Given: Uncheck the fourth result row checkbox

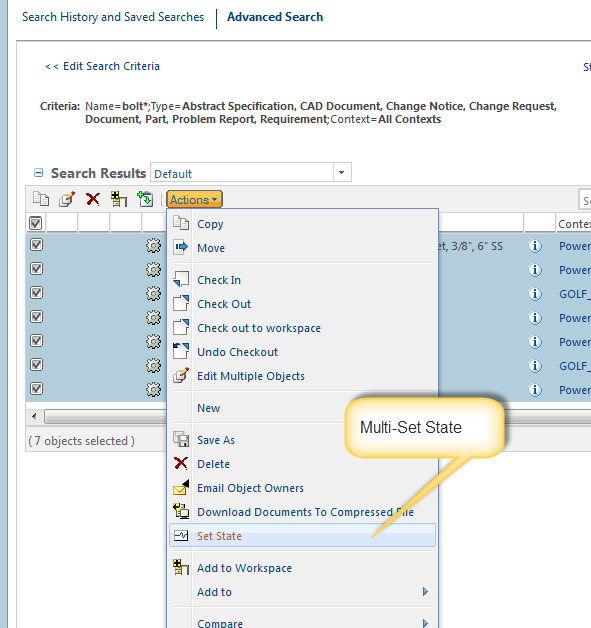Looking at the screenshot, I should click(36, 317).
